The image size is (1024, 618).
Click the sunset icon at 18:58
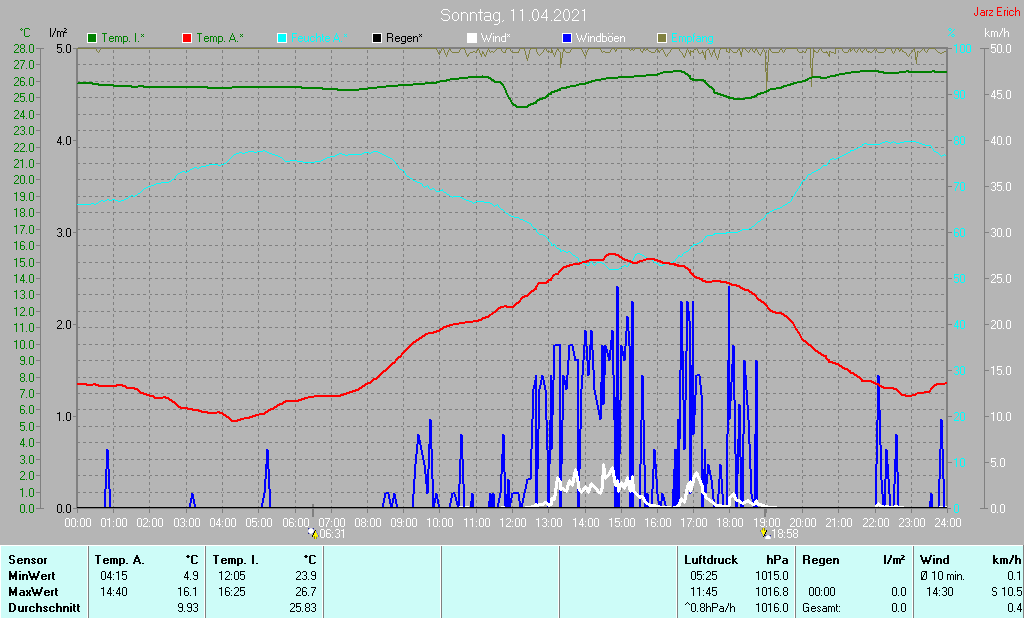(765, 534)
